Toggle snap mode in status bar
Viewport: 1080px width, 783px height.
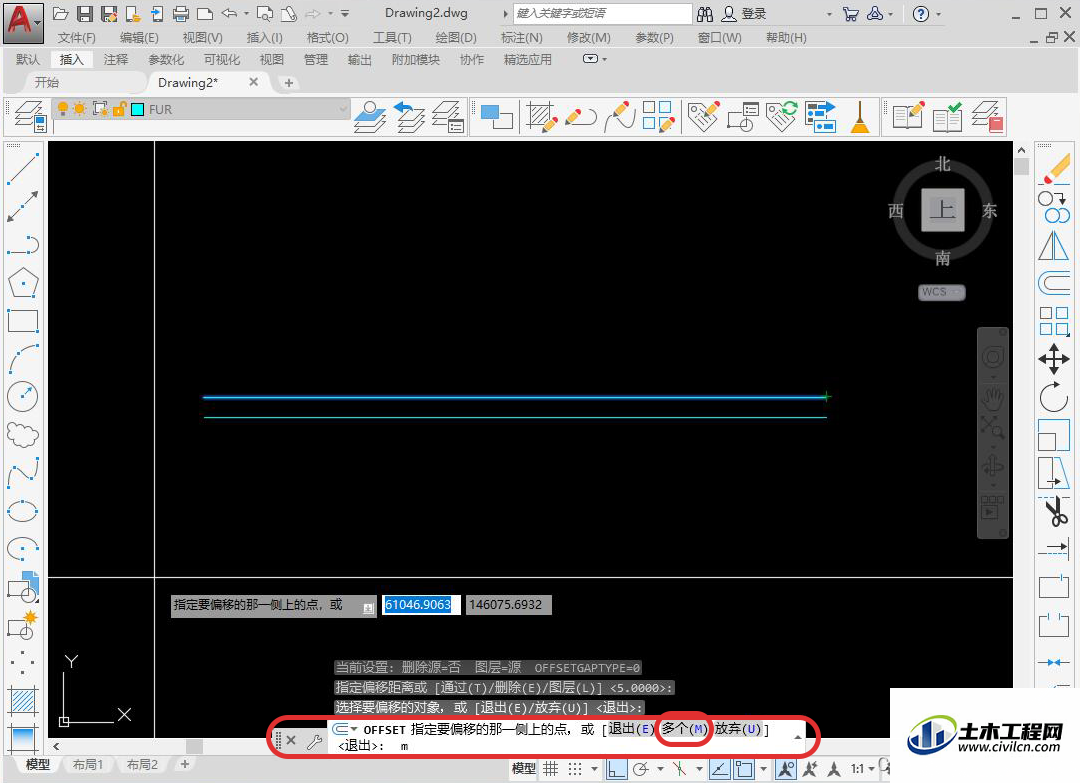pyautogui.click(x=575, y=769)
